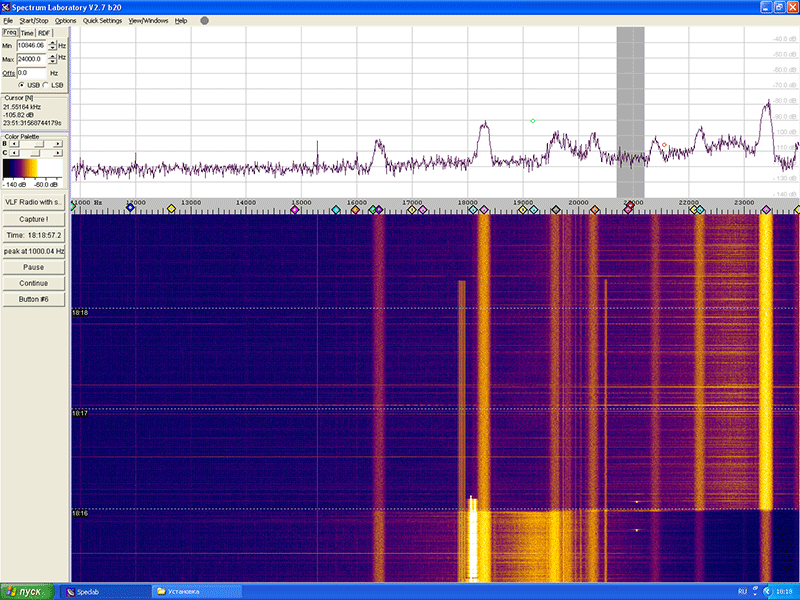This screenshot has height=600, width=800.
Task: Click the purple marker diamond near 23400 Hz
Action: (x=766, y=209)
